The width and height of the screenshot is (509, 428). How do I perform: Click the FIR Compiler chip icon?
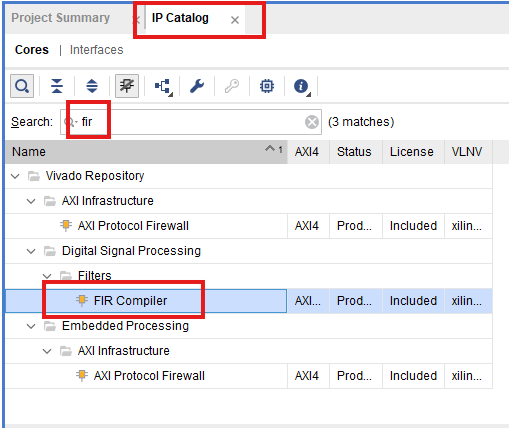(x=82, y=300)
